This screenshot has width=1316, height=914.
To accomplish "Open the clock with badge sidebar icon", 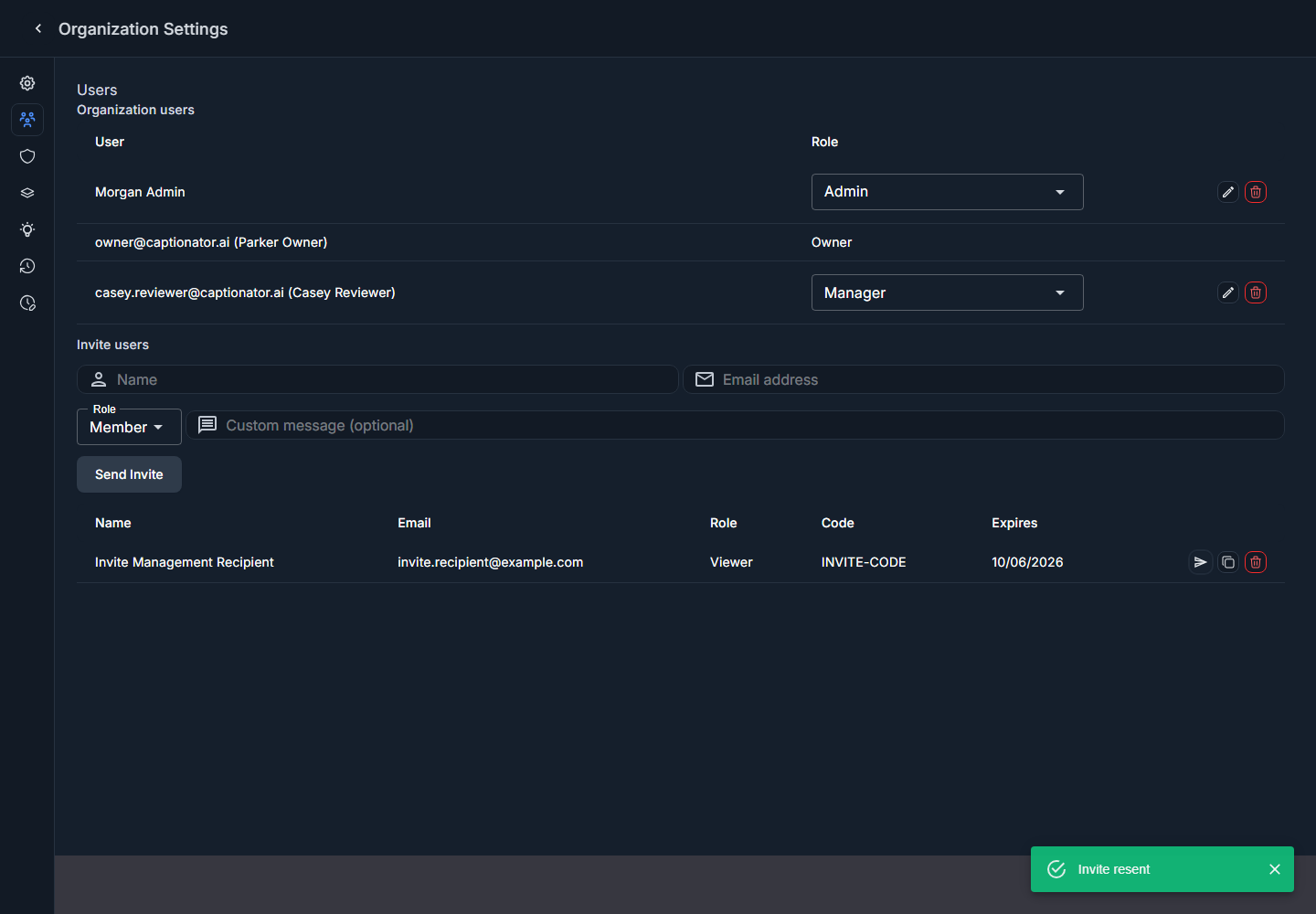I will [x=27, y=303].
